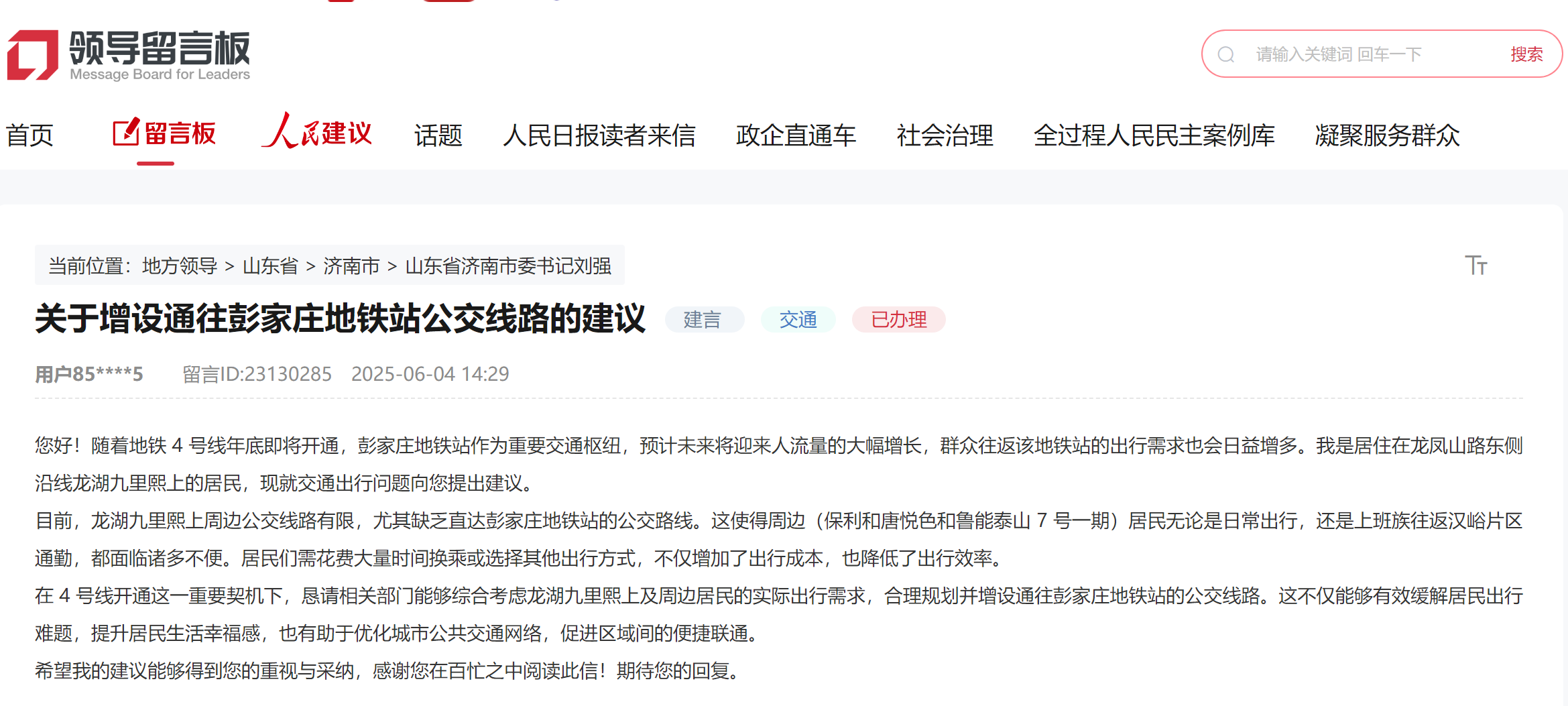
Task: Open the 政企直通车 section
Action: 796,135
